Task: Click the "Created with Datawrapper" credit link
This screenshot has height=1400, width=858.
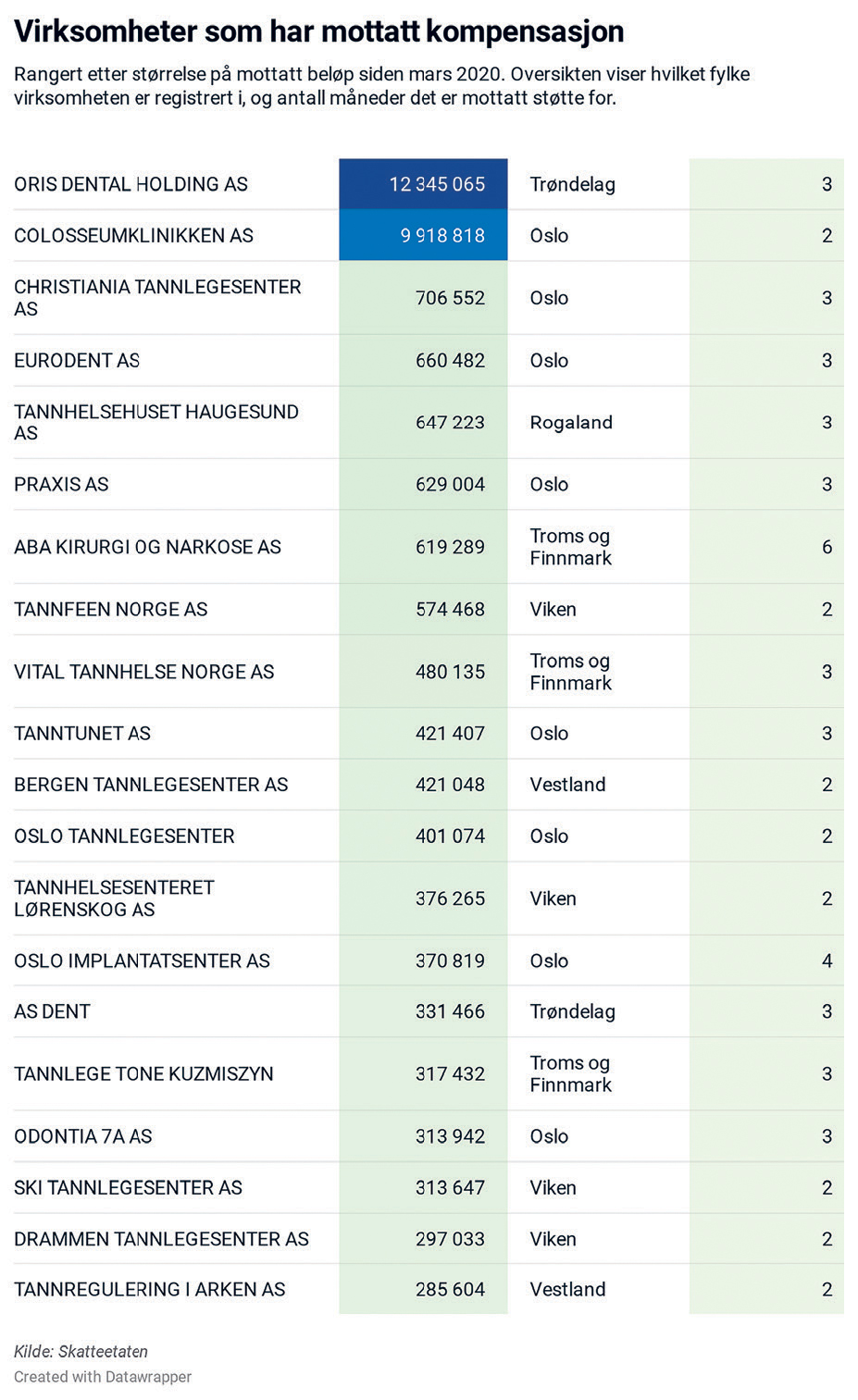Action: [103, 1377]
